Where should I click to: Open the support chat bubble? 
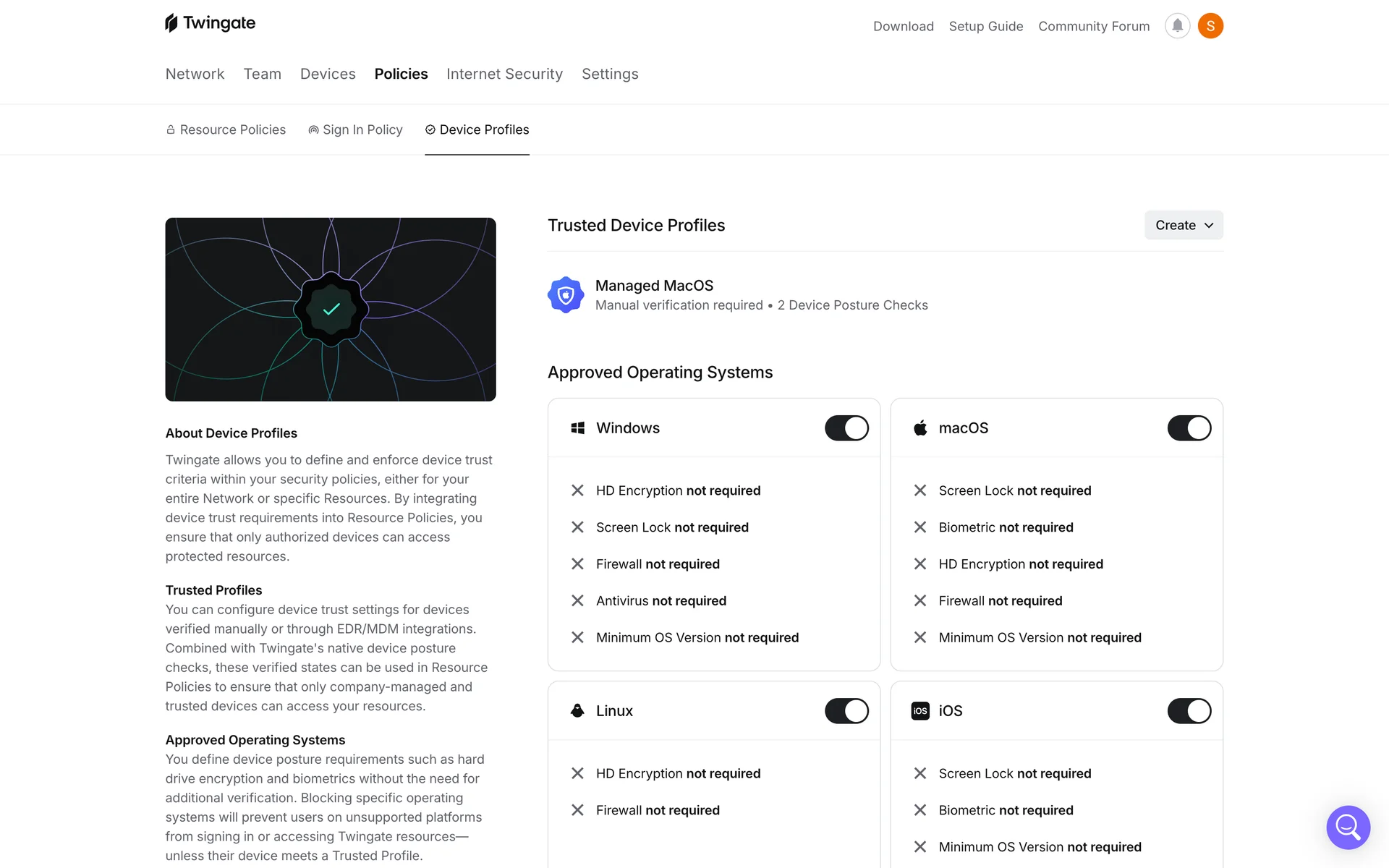pyautogui.click(x=1348, y=827)
